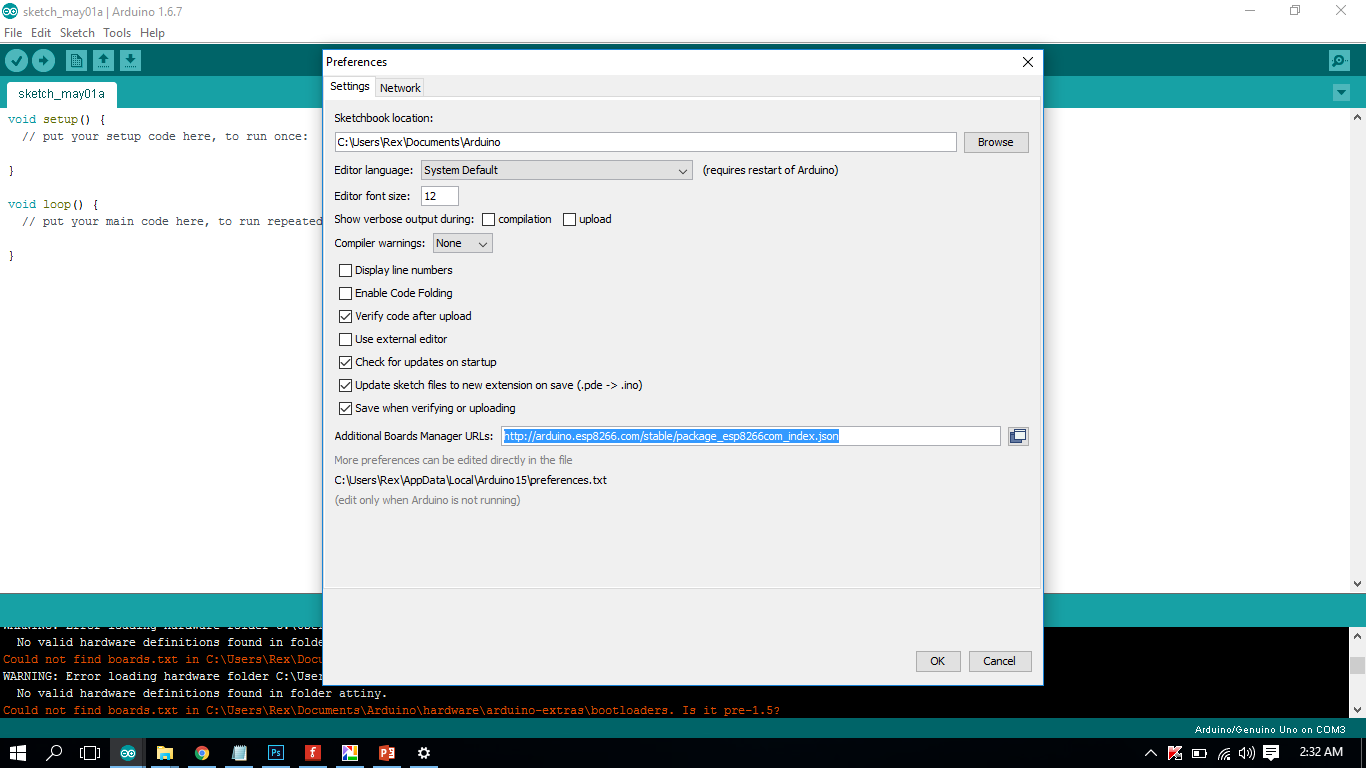The image size is (1366, 768).
Task: Click the battery status tray icon
Action: pyautogui.click(x=1199, y=753)
